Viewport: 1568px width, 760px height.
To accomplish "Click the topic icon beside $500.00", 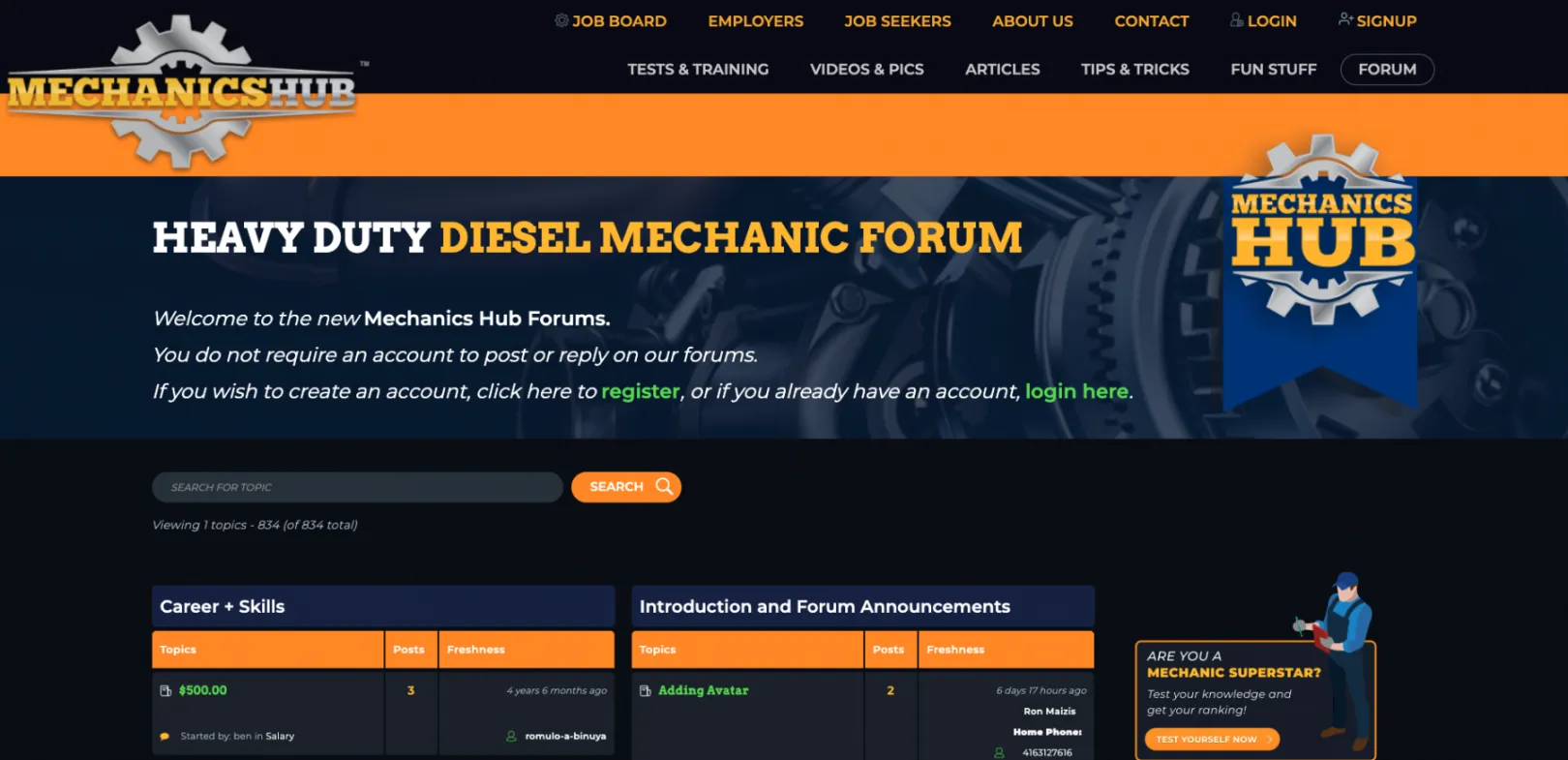I will coord(166,690).
